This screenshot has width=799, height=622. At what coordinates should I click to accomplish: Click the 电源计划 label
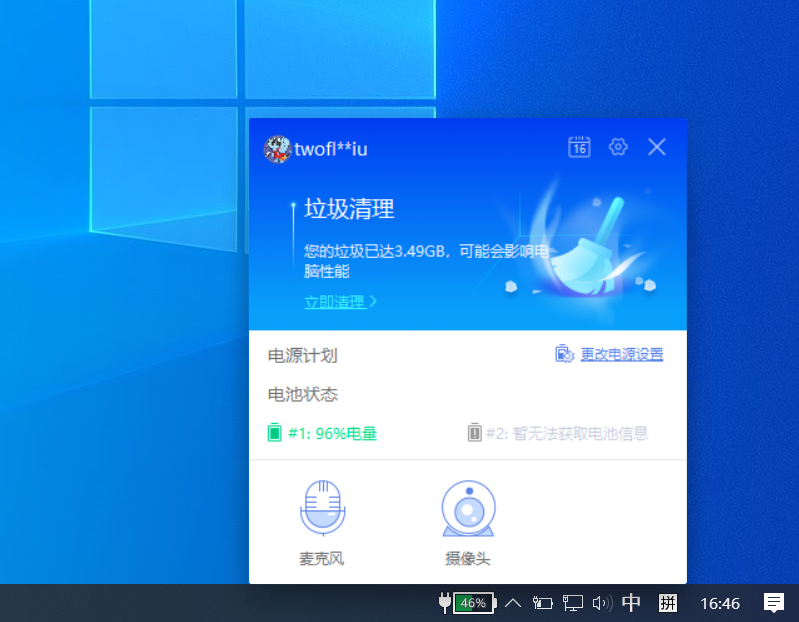point(303,356)
